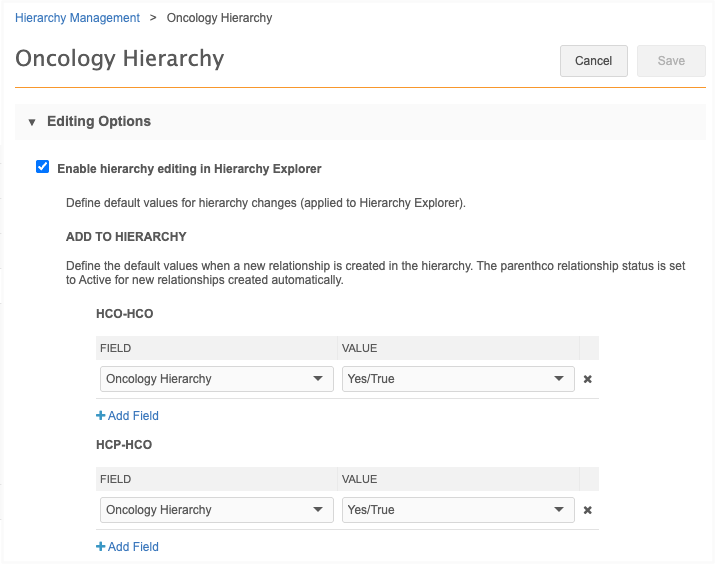Click the plus icon under HCP-HCO table
The width and height of the screenshot is (715, 565).
point(101,547)
